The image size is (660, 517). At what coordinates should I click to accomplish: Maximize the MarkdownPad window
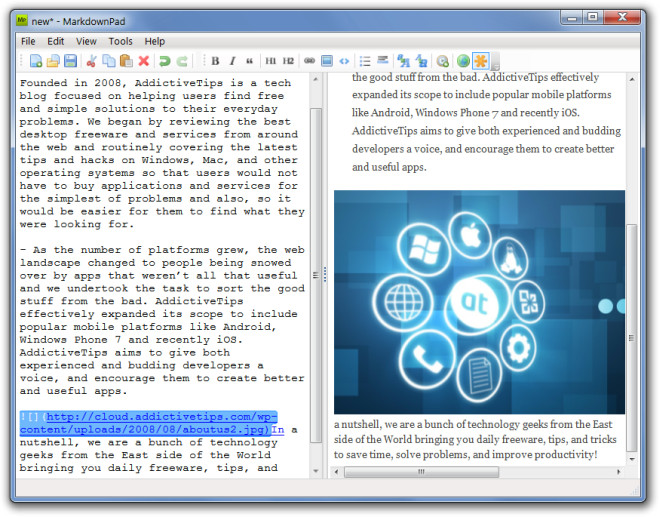(593, 17)
